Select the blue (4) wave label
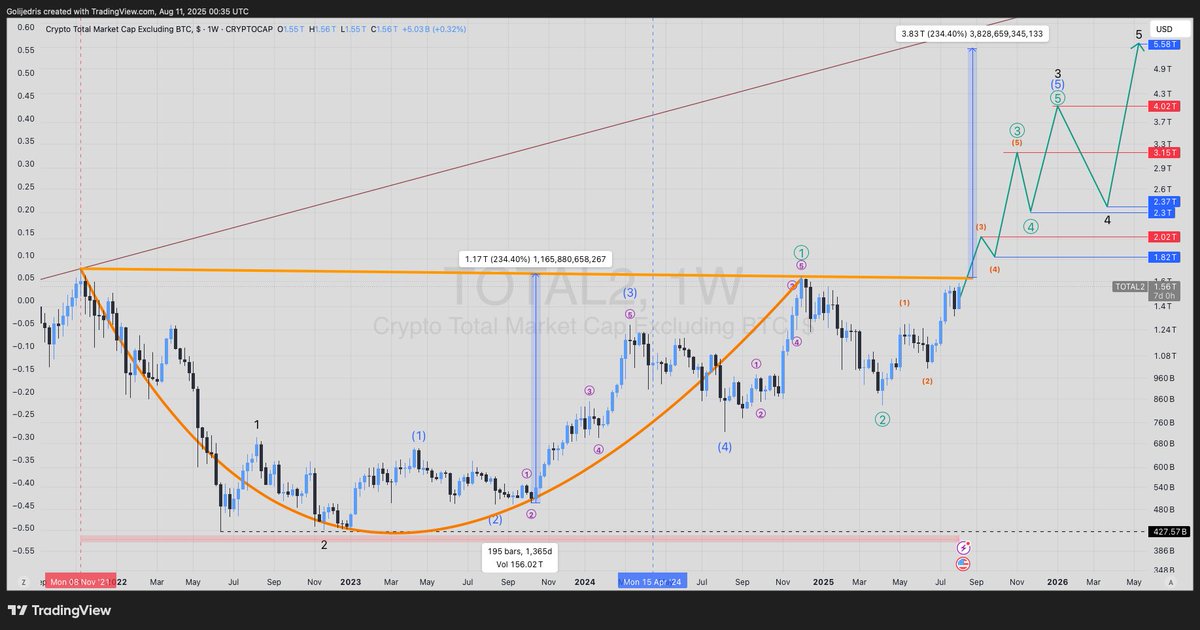 click(x=724, y=447)
